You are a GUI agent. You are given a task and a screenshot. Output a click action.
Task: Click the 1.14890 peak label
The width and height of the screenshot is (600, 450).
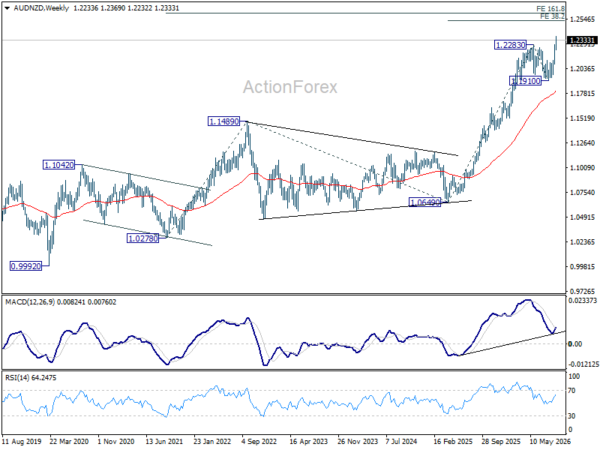coord(224,122)
